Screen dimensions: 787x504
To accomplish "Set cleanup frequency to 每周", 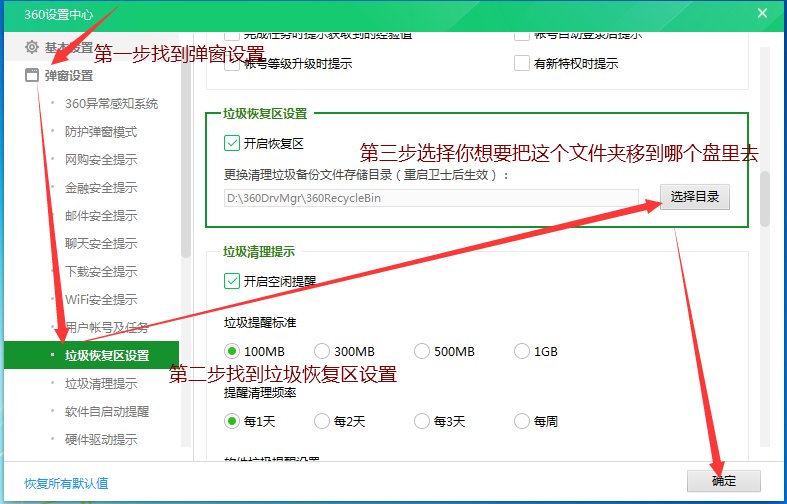I will [521, 421].
